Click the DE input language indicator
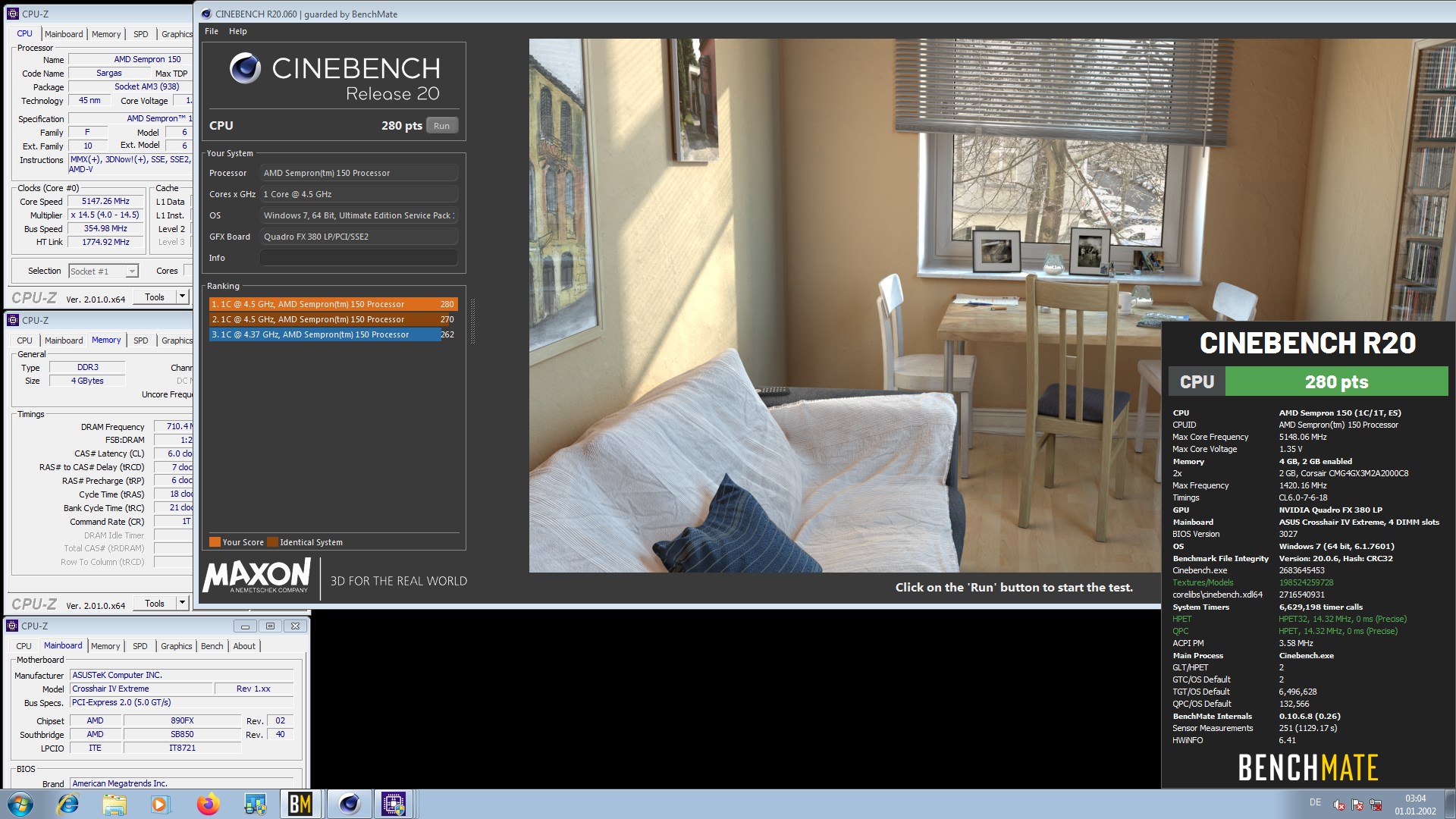 (1315, 802)
